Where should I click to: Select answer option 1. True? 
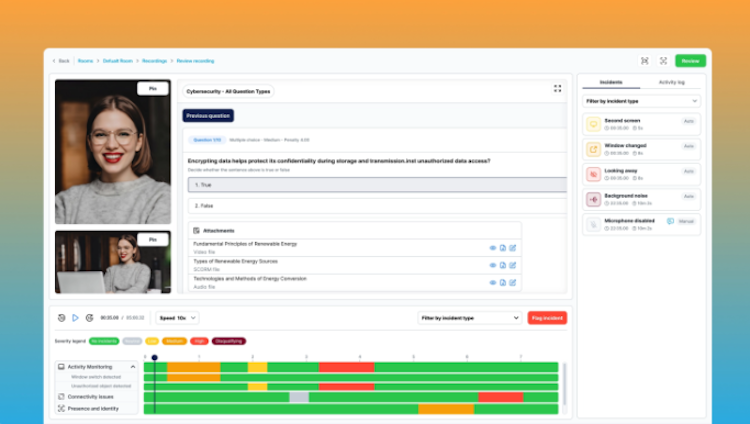[377, 185]
